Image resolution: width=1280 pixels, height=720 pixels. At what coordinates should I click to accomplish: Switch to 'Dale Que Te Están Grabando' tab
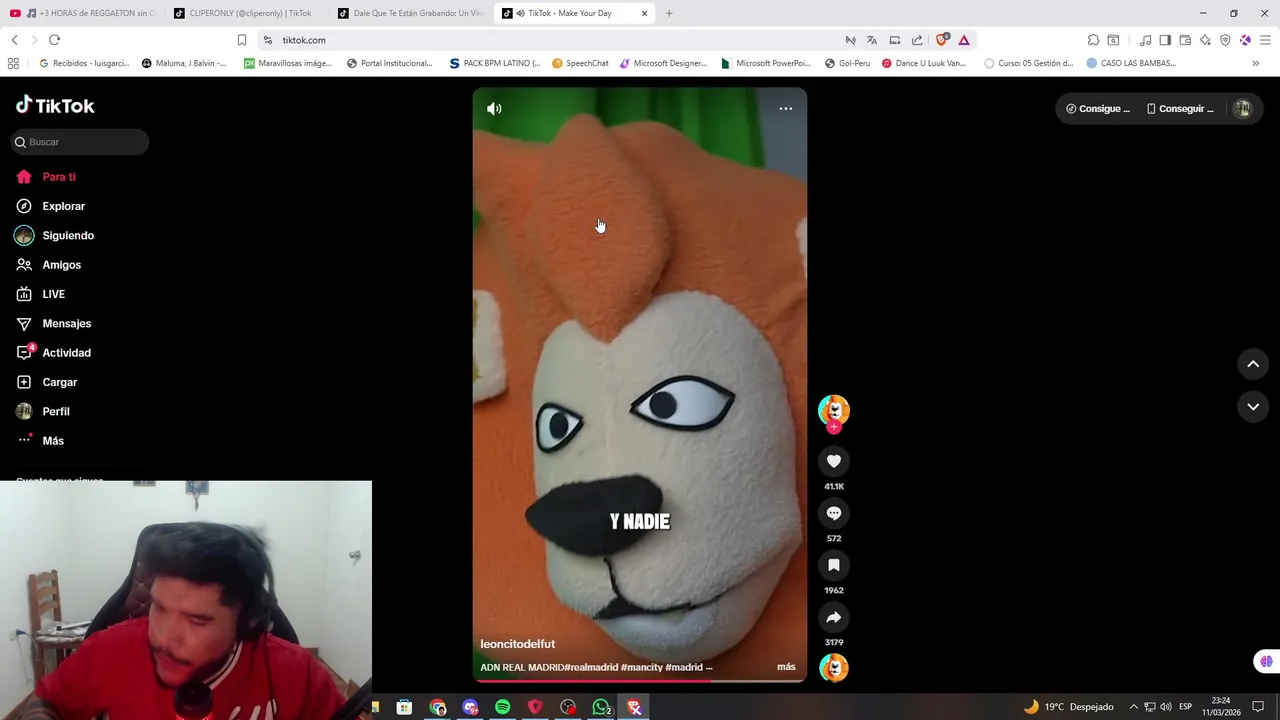pyautogui.click(x=411, y=13)
